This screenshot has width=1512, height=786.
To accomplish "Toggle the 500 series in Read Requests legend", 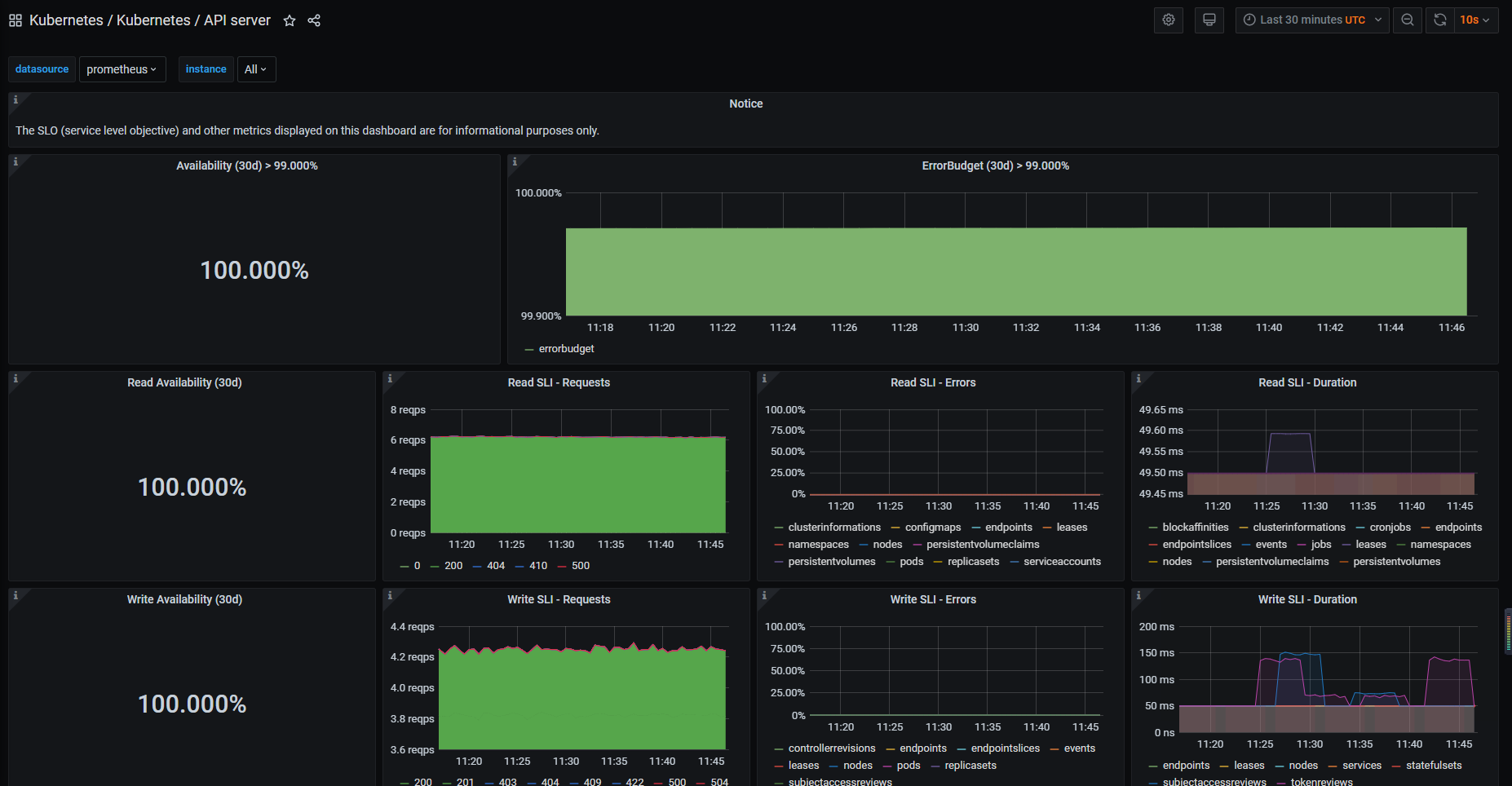I will (x=581, y=566).
